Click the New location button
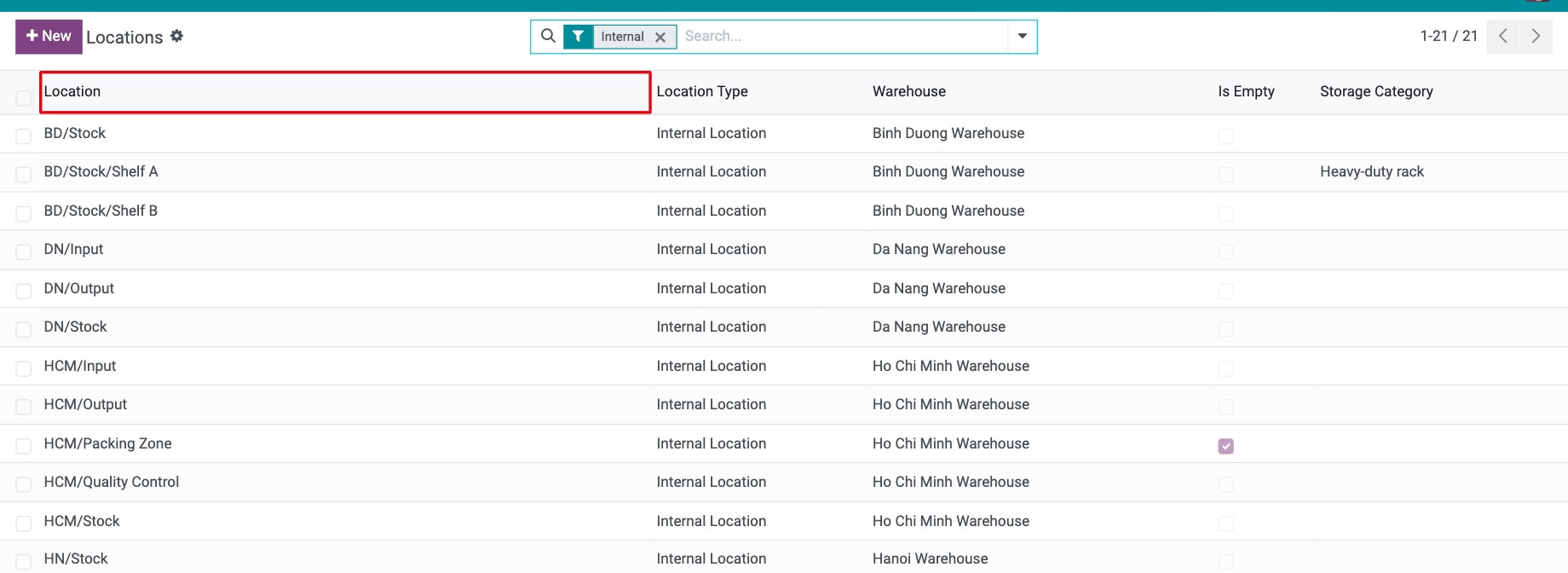Viewport: 1568px width, 573px height. [x=49, y=37]
